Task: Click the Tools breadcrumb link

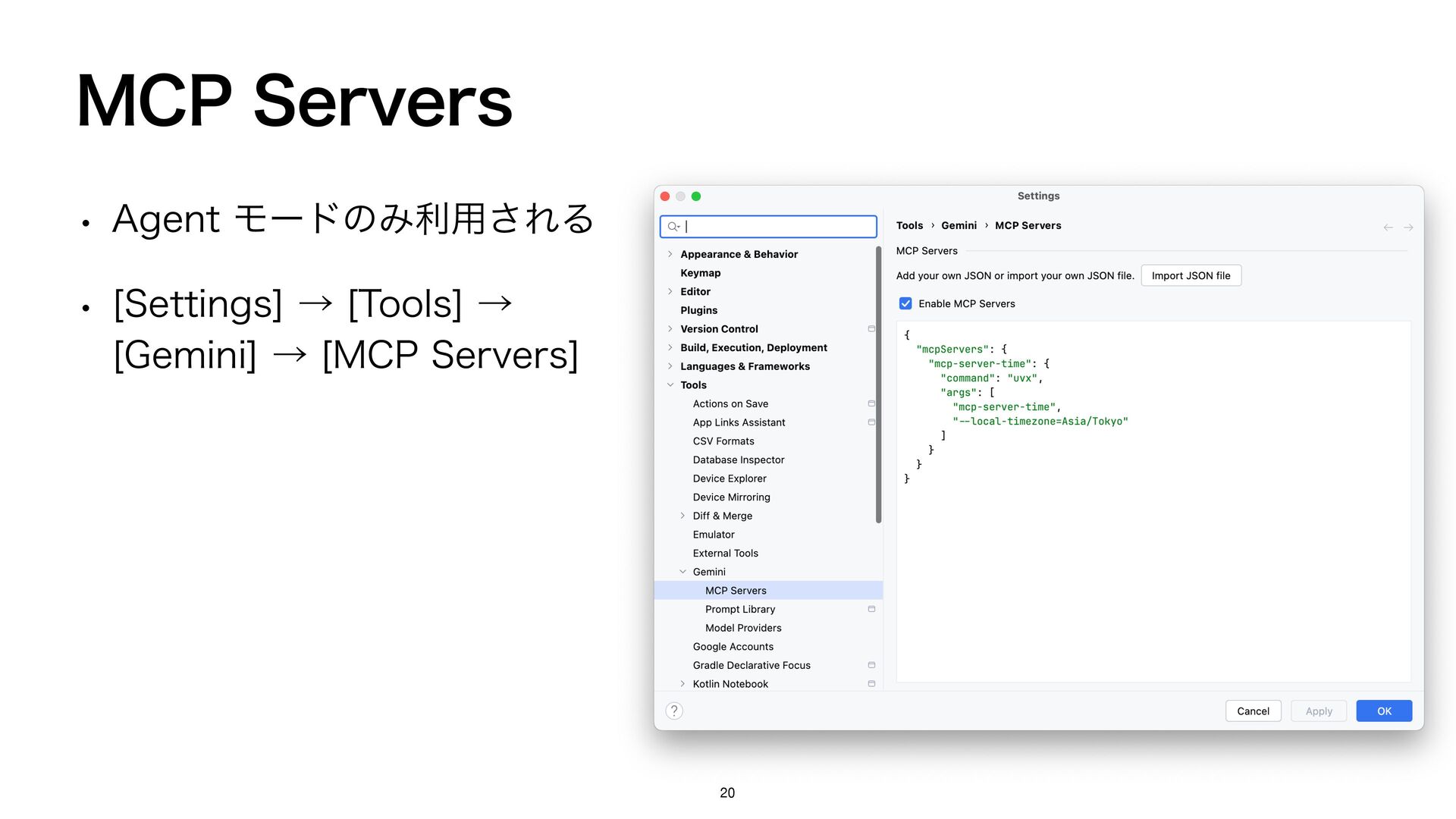Action: click(909, 225)
